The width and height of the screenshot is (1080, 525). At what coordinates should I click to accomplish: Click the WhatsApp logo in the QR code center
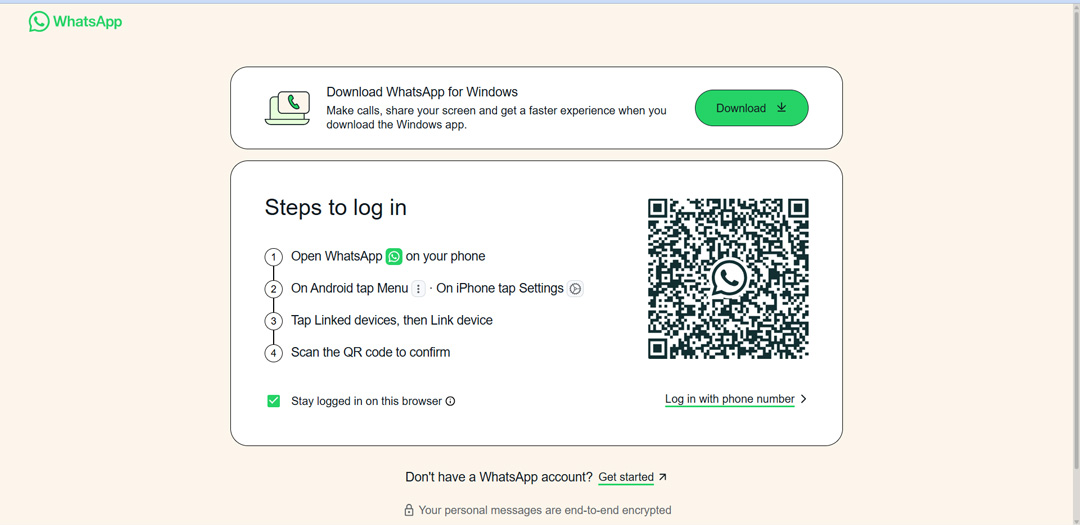pyautogui.click(x=728, y=278)
